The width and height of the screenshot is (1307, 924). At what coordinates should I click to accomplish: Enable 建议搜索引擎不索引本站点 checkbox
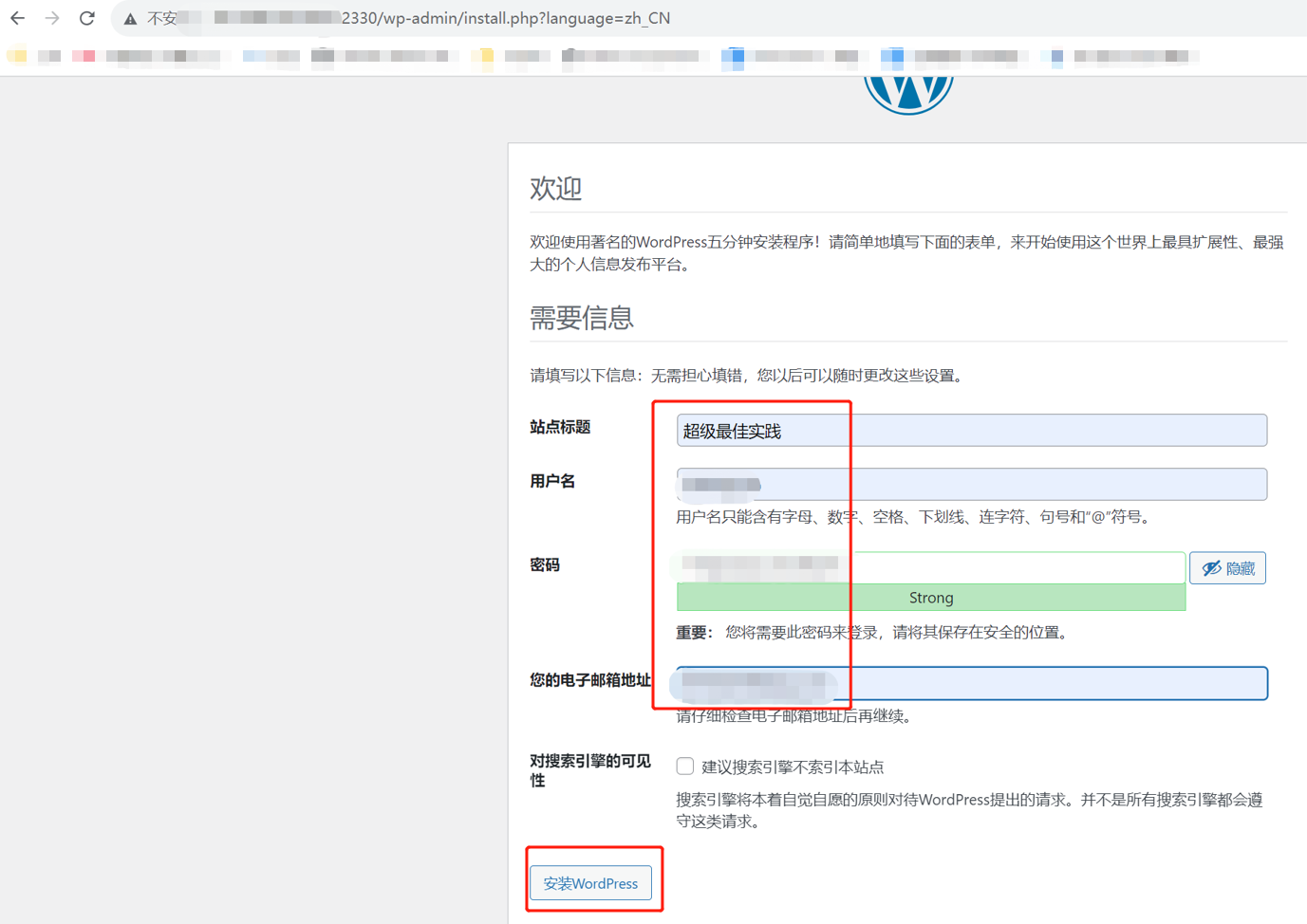point(684,766)
